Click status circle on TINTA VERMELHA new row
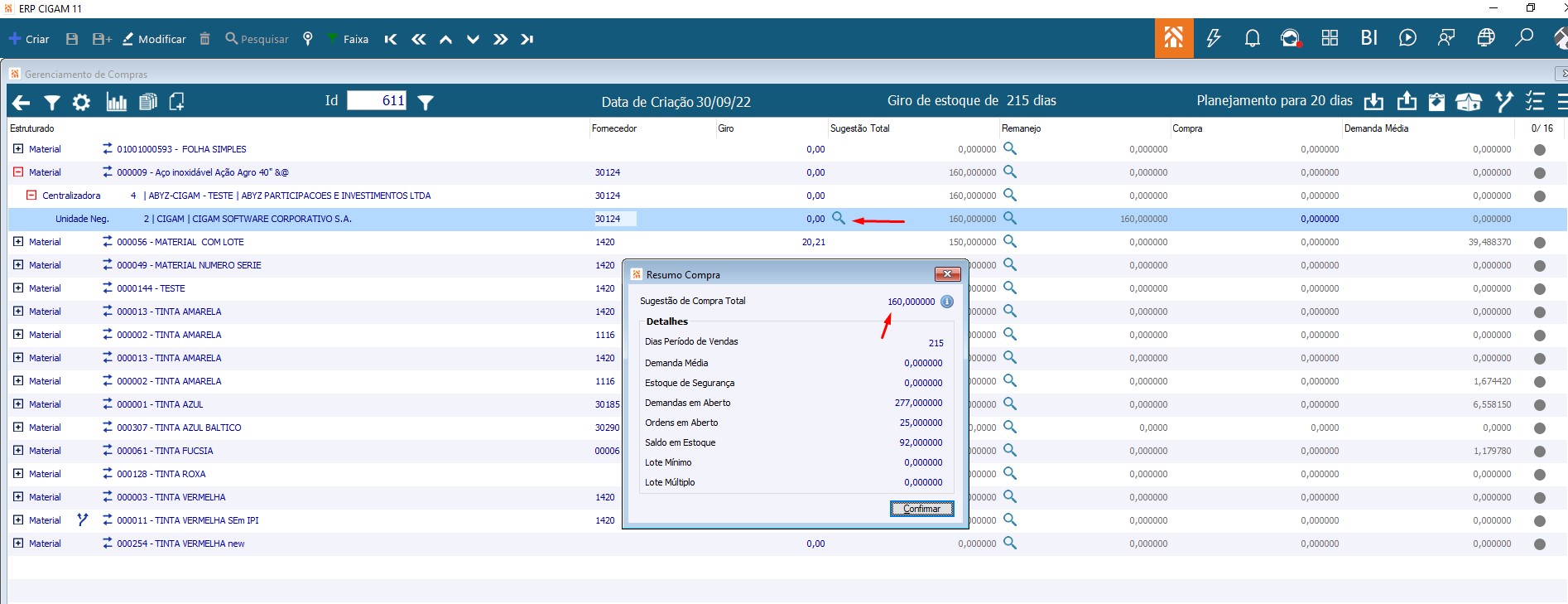Viewport: 1568px width, 604px height. (x=1539, y=544)
